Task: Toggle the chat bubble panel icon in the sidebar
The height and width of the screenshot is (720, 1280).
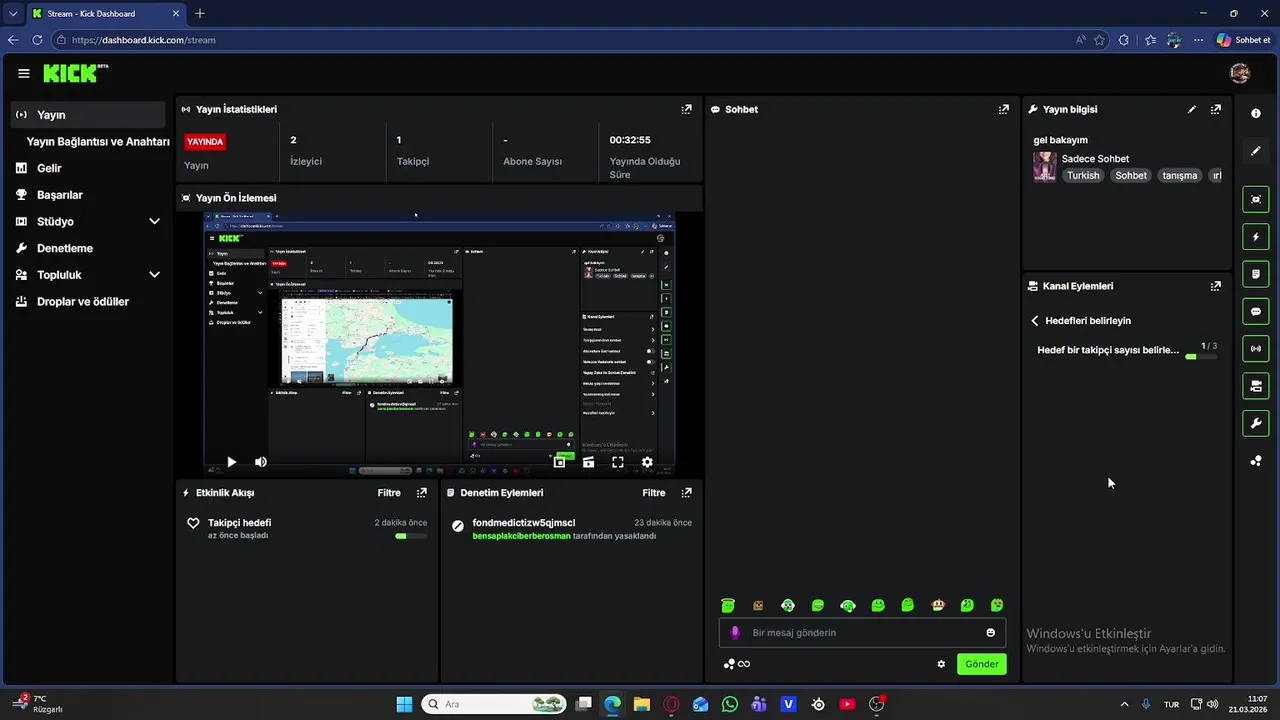Action: (x=1256, y=312)
